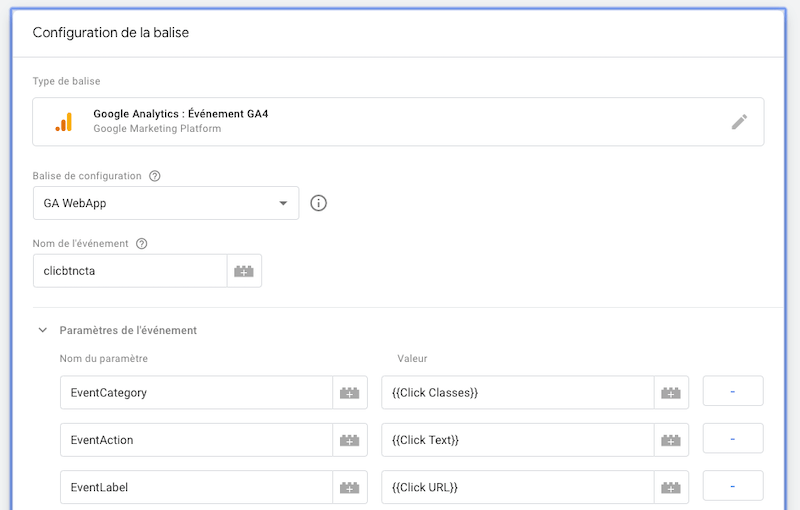Click the Google Analytics bar chart logo
This screenshot has width=800, height=510.
pyautogui.click(x=64, y=122)
